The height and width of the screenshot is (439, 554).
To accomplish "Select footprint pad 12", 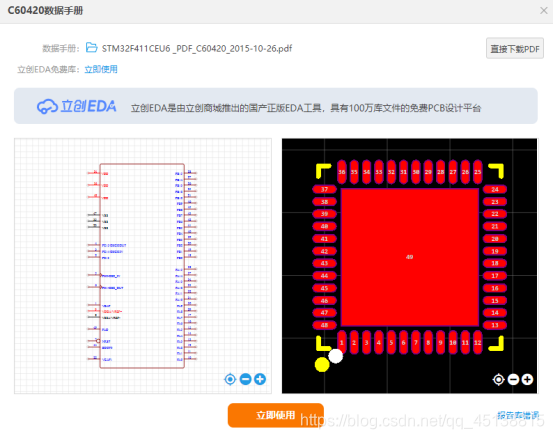I will pos(478,342).
